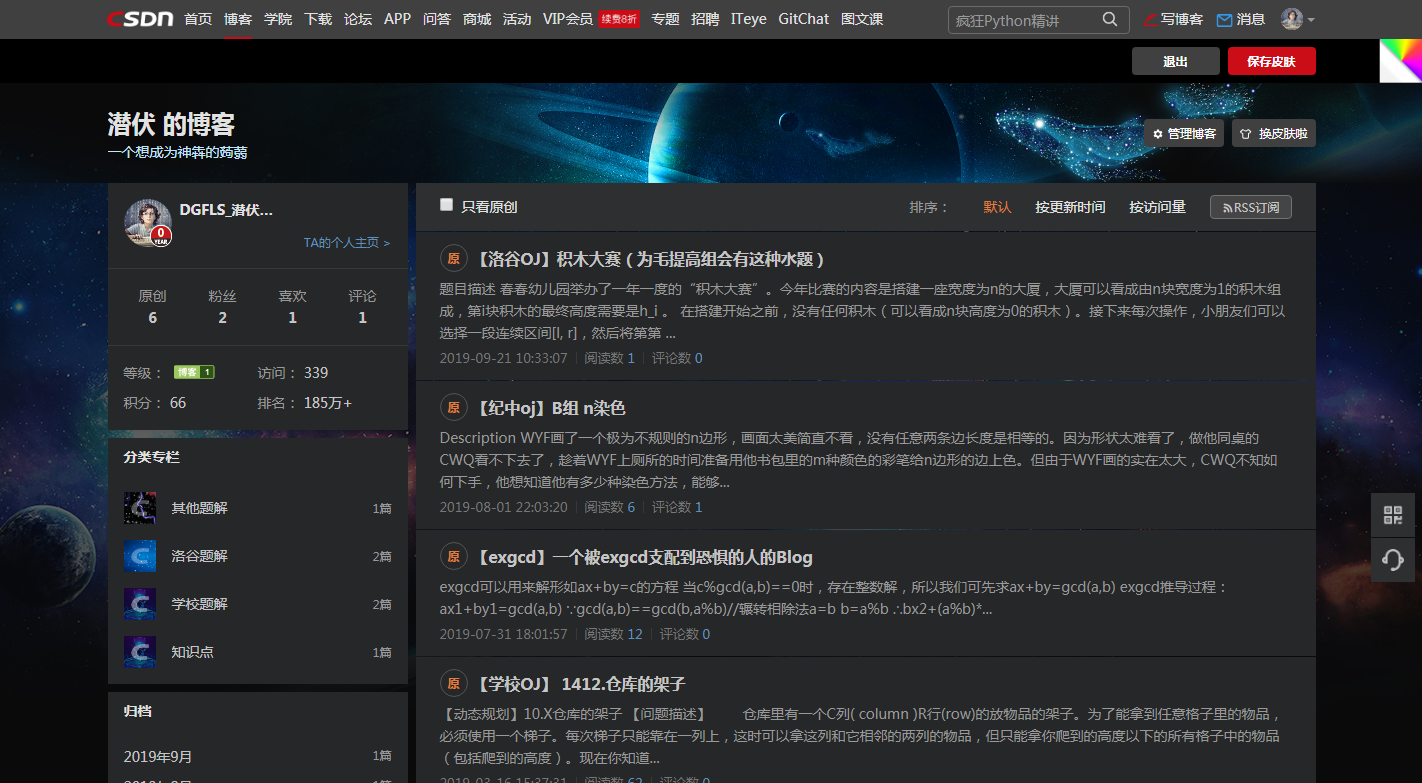Screen dimensions: 1422x783
Task: Open 商城 in top navigation
Action: (477, 19)
